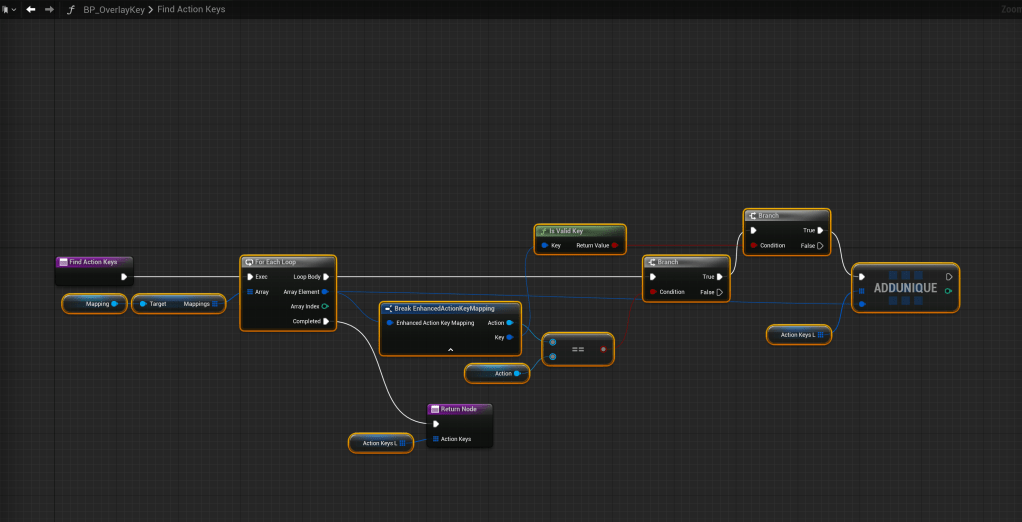1022x522 pixels.
Task: Select the Find Action Keys entry node
Action: pos(93,262)
